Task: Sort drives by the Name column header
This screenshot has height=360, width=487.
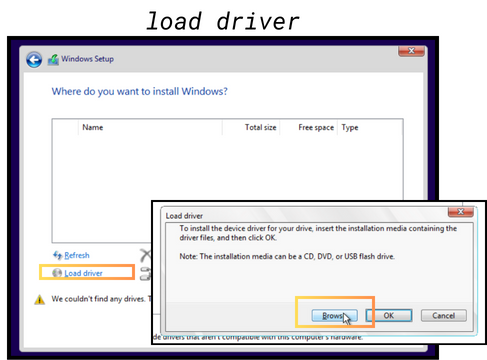Action: (150, 127)
